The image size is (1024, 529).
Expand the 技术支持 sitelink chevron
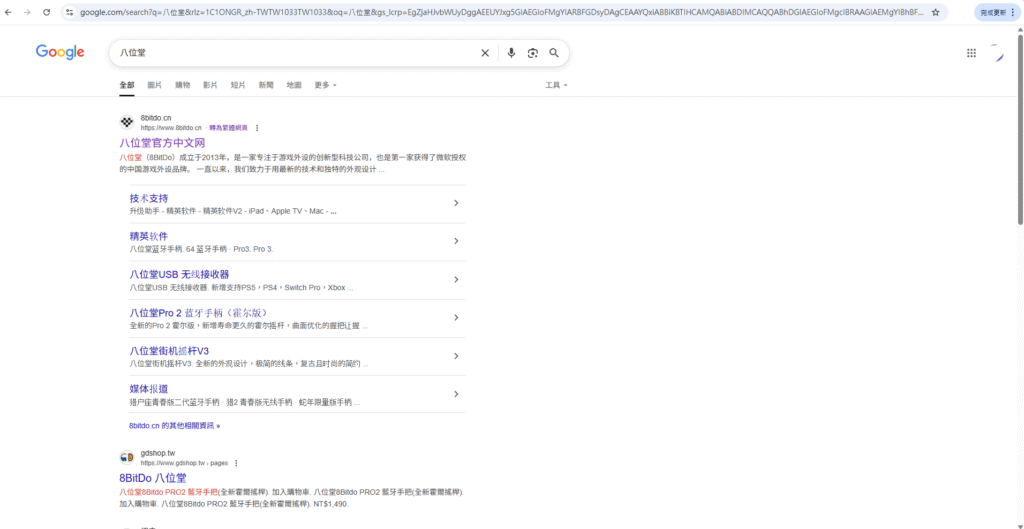click(456, 203)
